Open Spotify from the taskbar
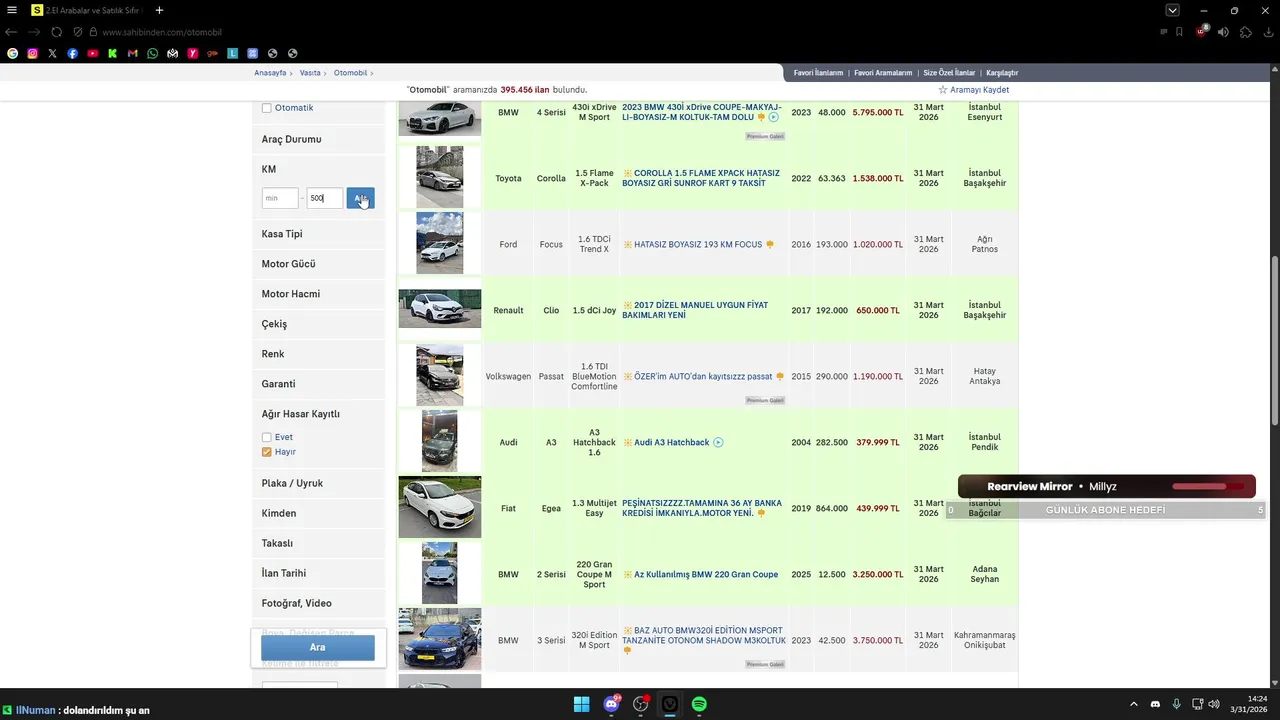1280x720 pixels. coord(699,704)
